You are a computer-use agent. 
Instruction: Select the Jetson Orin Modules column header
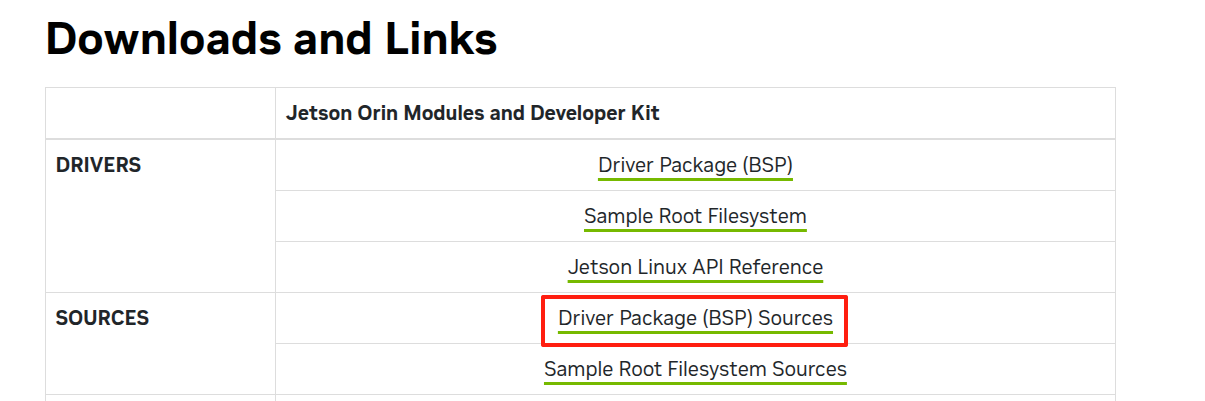click(472, 113)
